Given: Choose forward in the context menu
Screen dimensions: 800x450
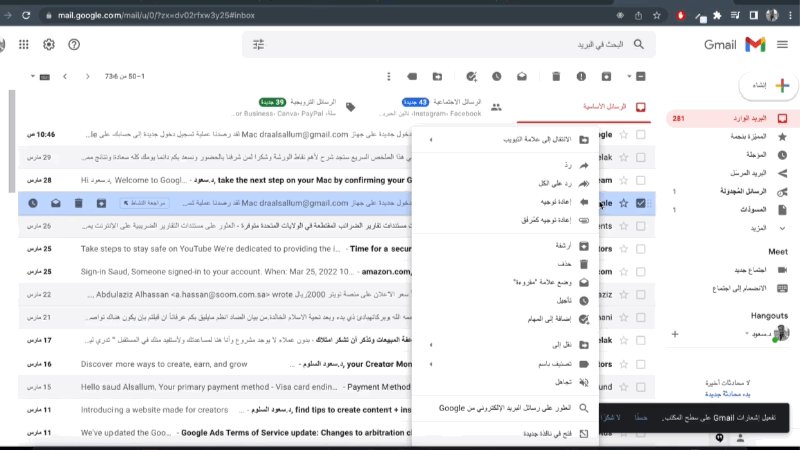Looking at the screenshot, I should pos(505,202).
